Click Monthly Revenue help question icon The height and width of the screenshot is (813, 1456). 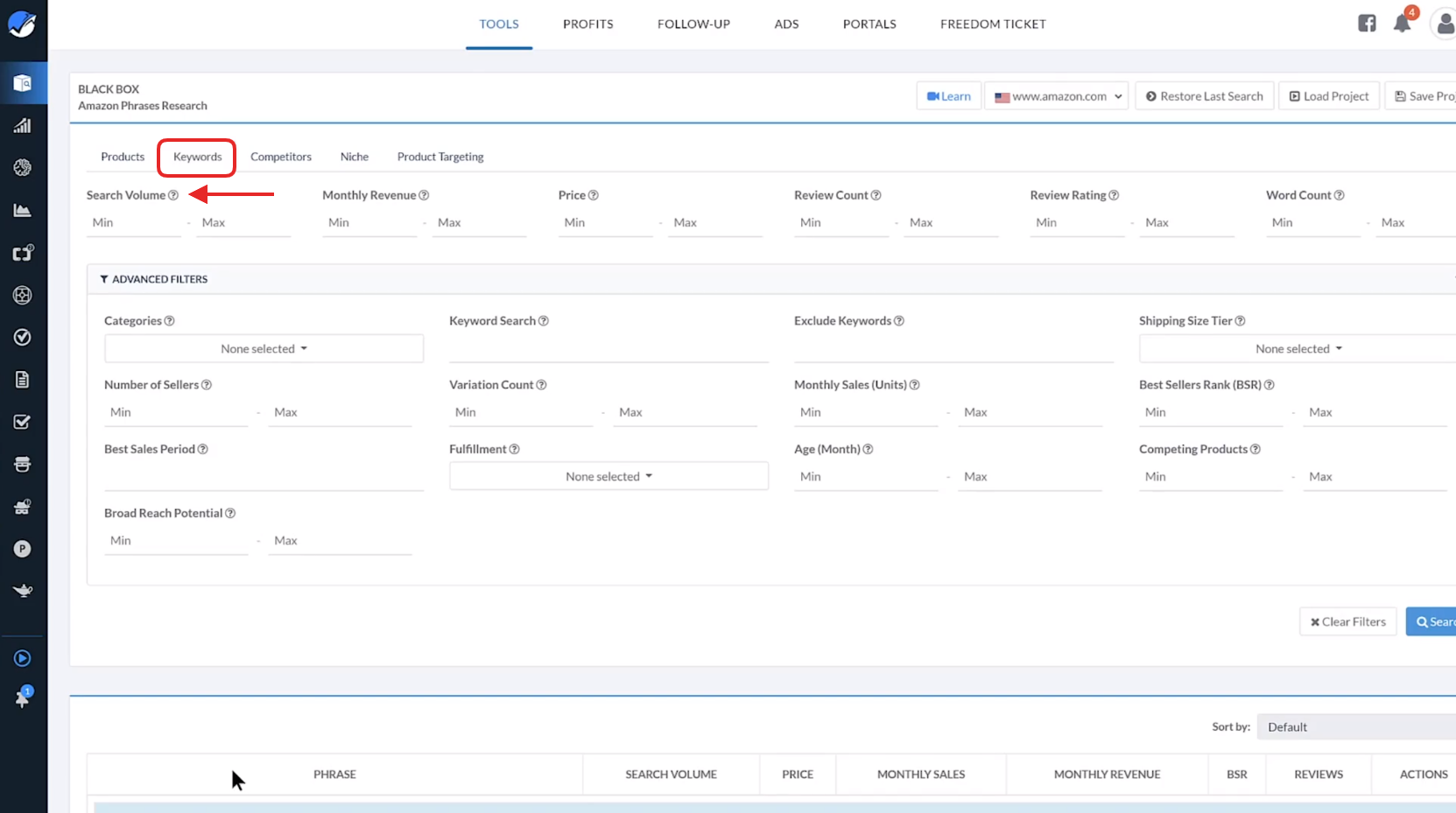pos(424,195)
